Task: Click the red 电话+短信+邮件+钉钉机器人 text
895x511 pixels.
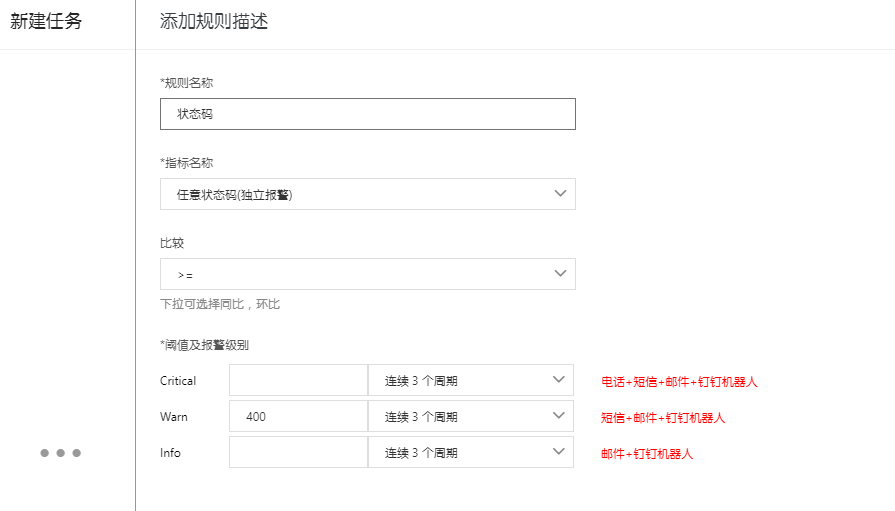Action: (x=679, y=381)
